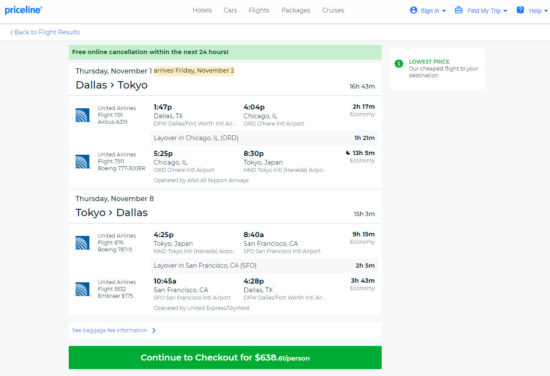Click 'Airbus A319' aircraft text

click(x=112, y=122)
